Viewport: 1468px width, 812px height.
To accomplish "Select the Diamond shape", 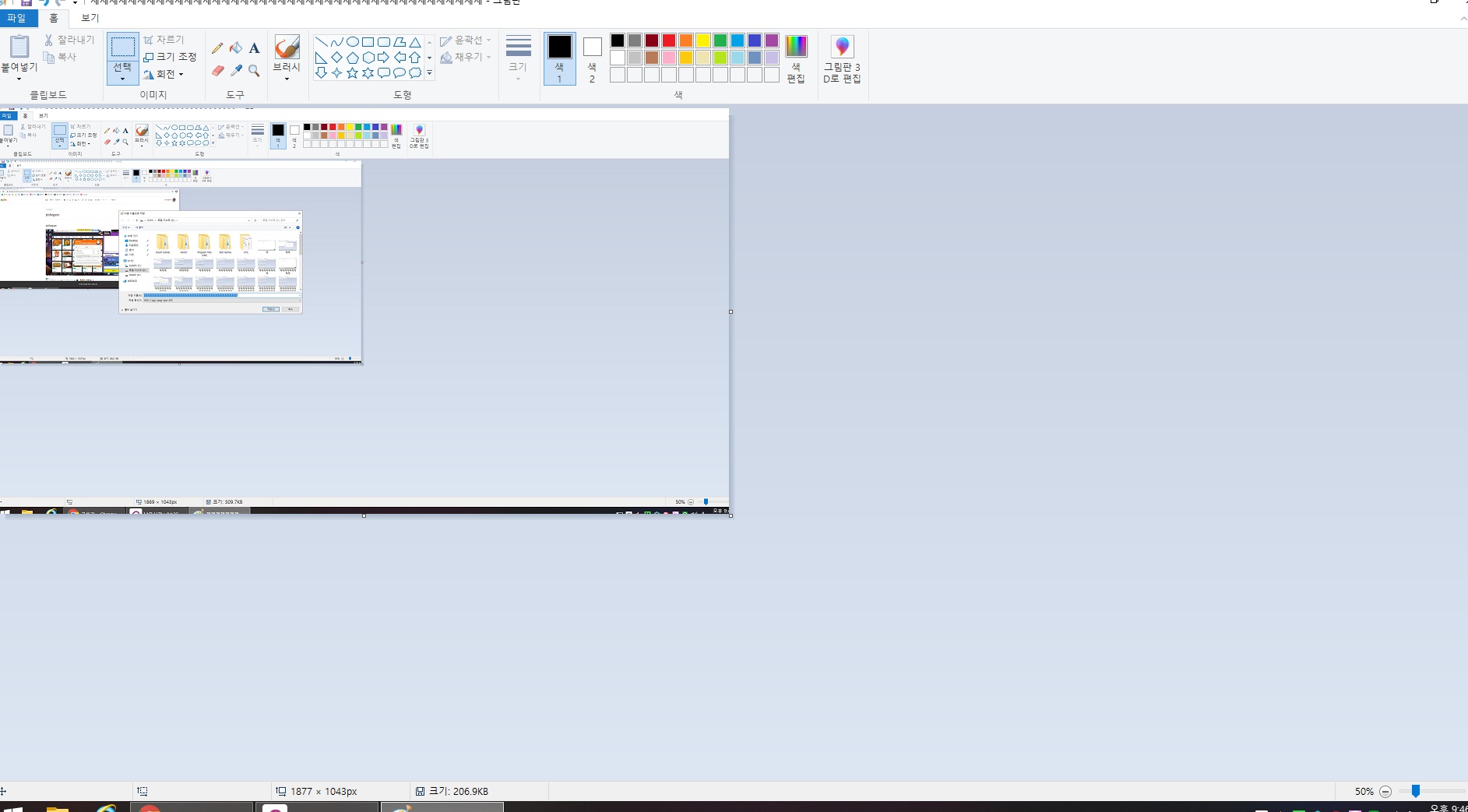I will pyautogui.click(x=336, y=58).
